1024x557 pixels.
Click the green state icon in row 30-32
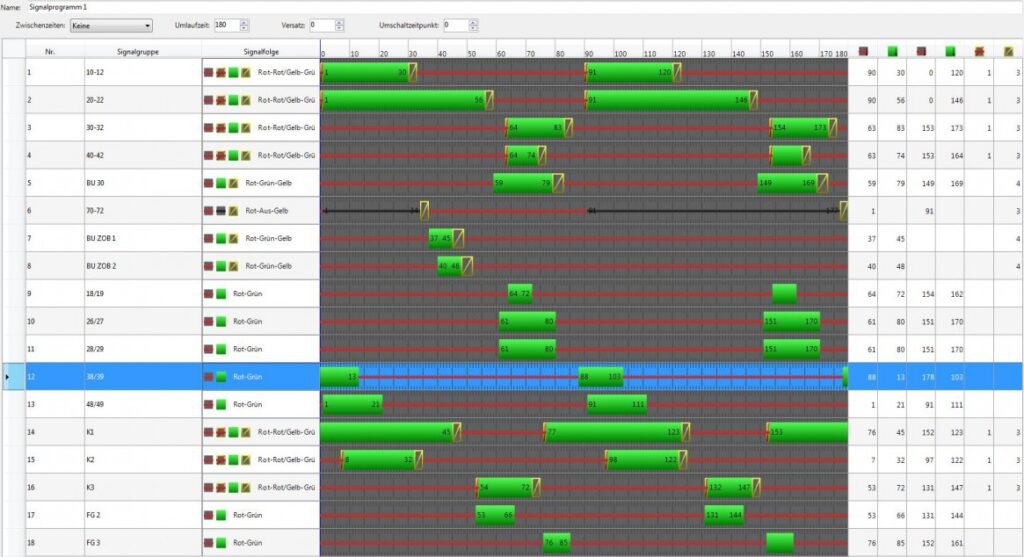(233, 128)
